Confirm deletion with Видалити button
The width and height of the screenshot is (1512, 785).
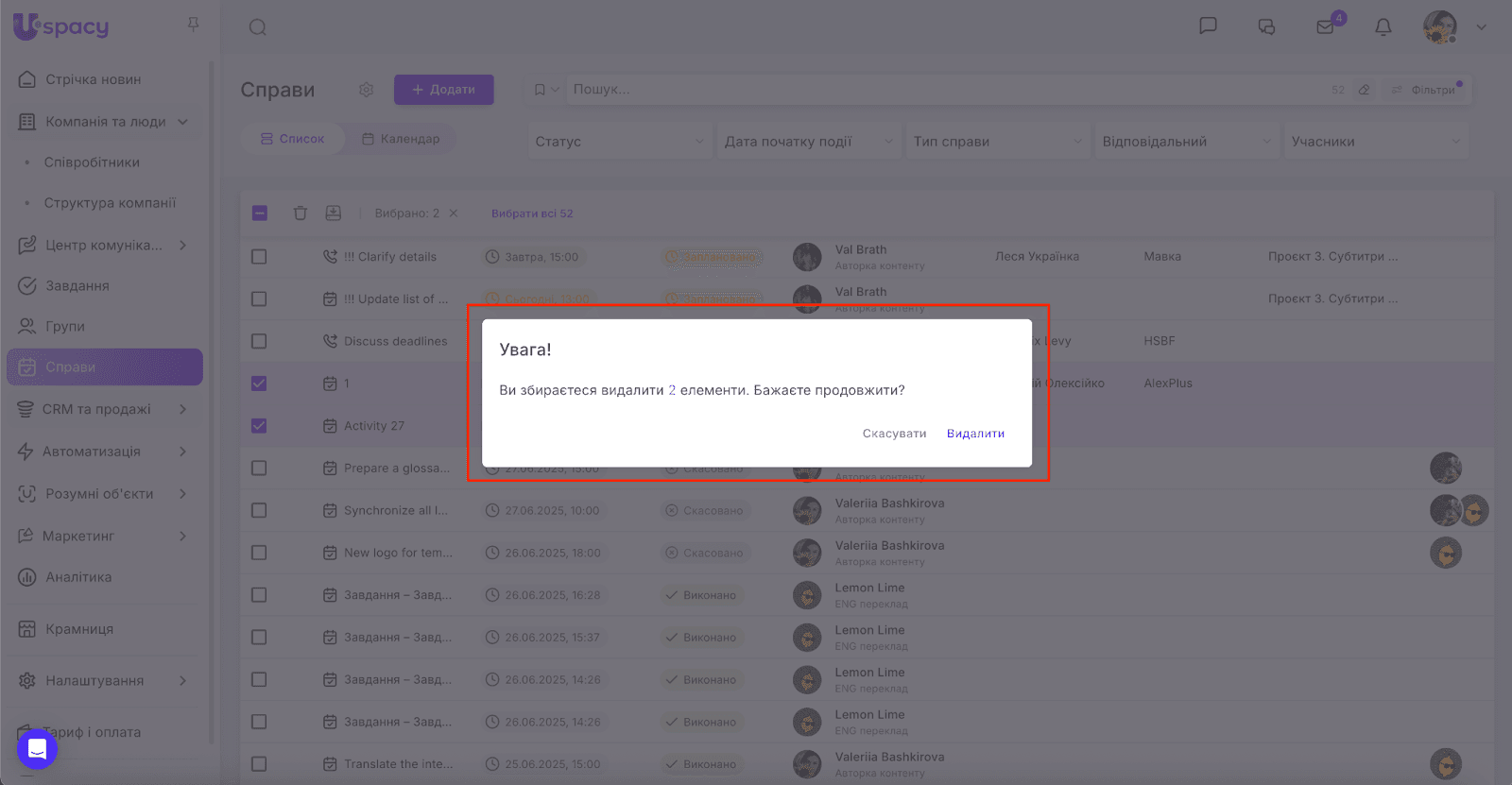pos(975,434)
